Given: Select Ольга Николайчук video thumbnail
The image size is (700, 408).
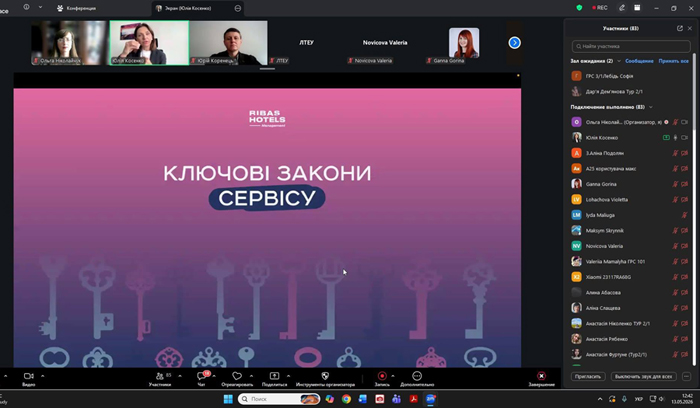Looking at the screenshot, I should [x=70, y=43].
